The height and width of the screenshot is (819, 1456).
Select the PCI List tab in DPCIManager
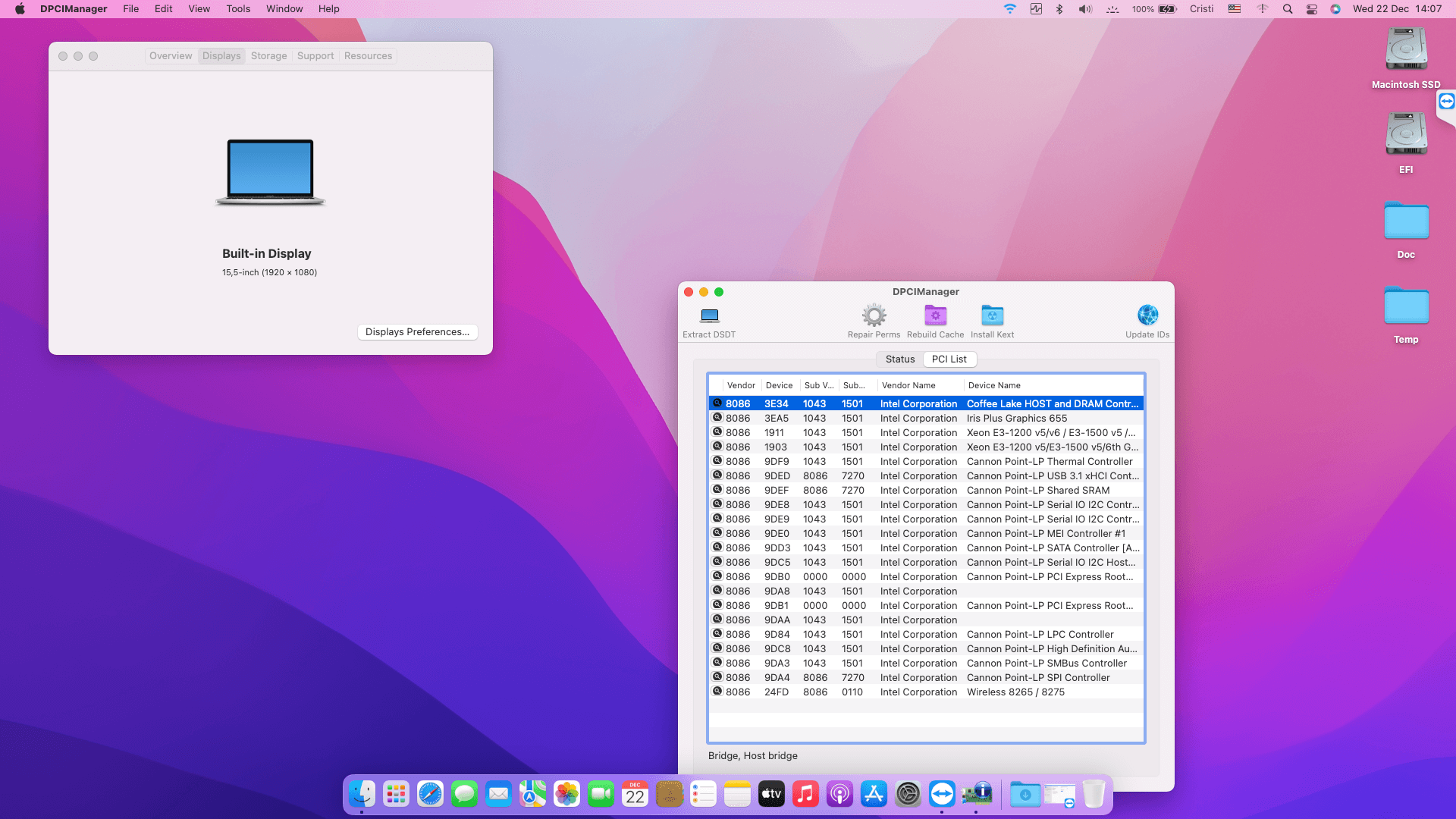949,359
